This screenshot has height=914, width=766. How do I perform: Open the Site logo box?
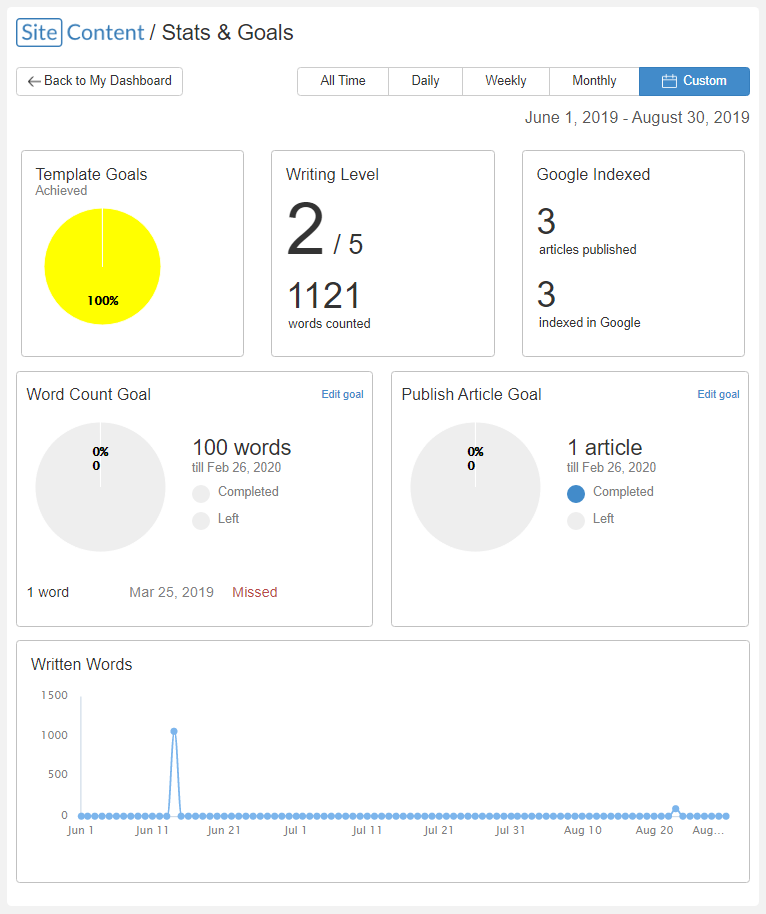pyautogui.click(x=39, y=33)
